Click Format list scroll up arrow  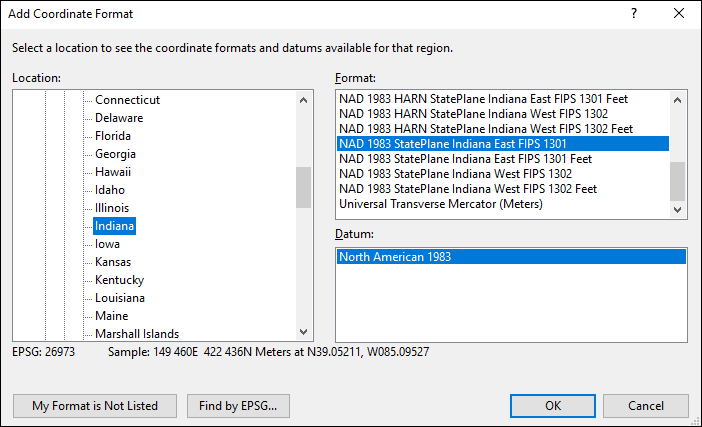(x=677, y=100)
